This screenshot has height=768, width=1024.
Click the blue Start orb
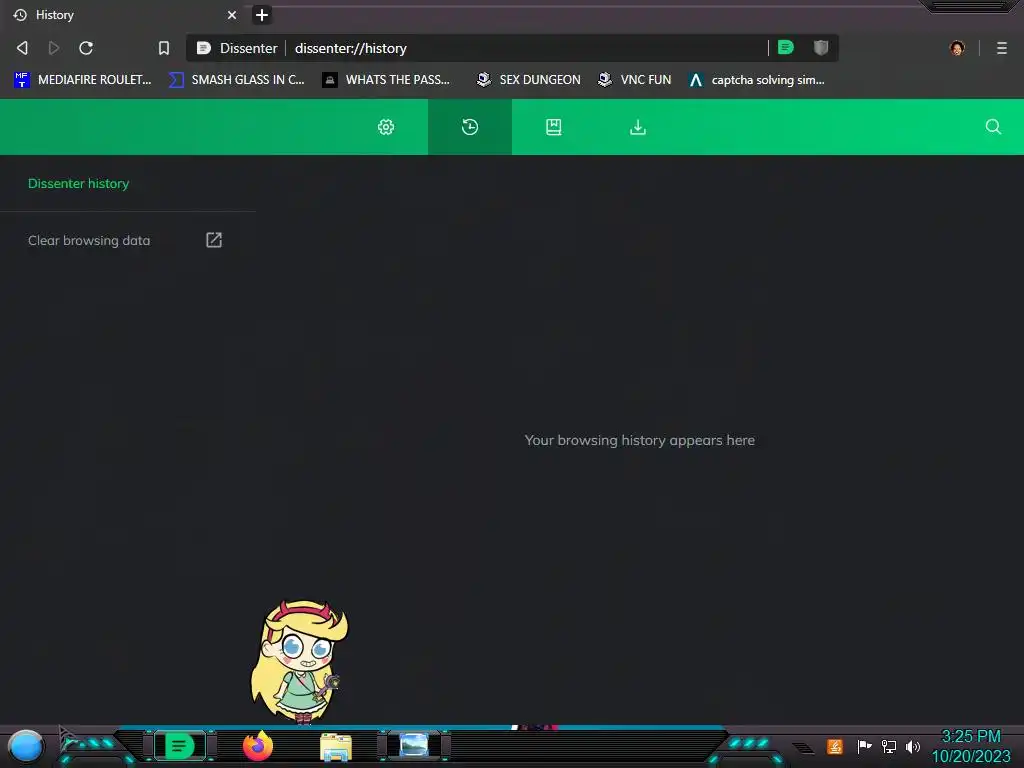(x=25, y=746)
